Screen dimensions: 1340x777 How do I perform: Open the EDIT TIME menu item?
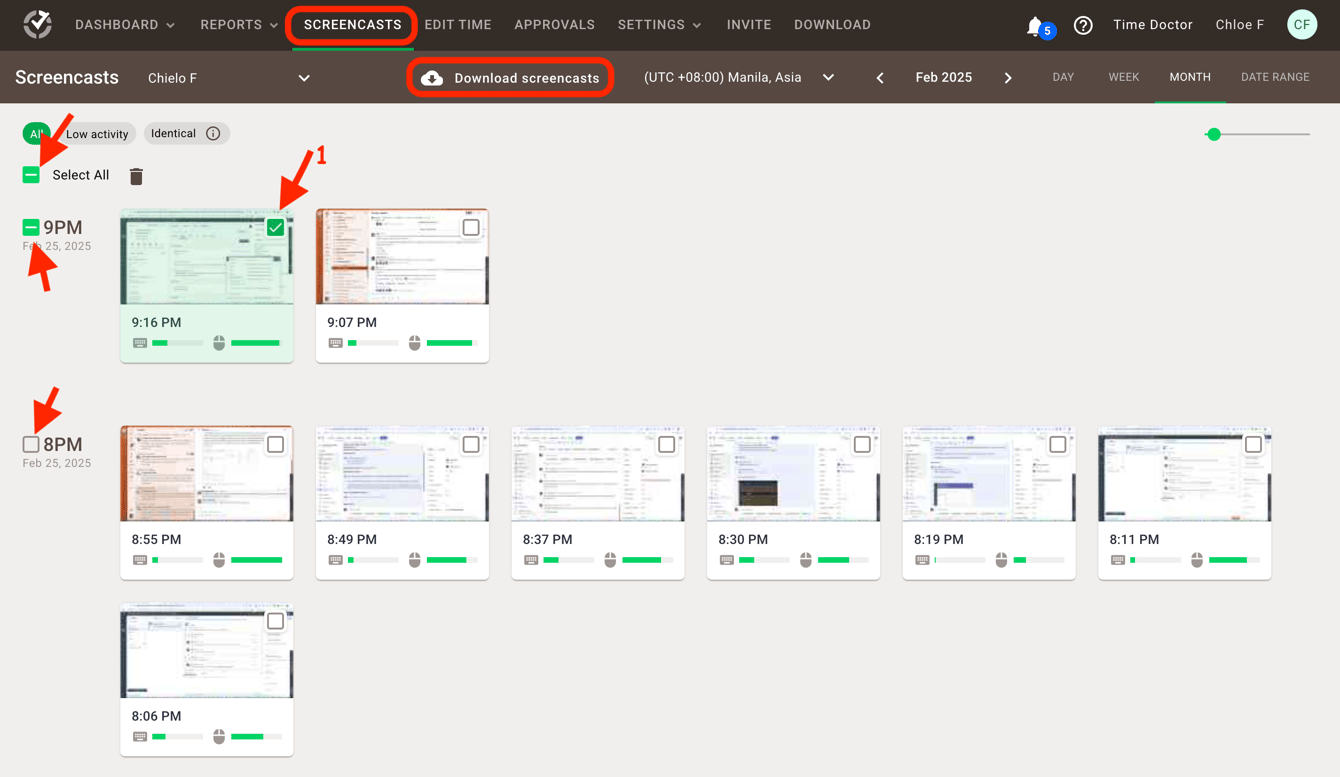tap(457, 24)
